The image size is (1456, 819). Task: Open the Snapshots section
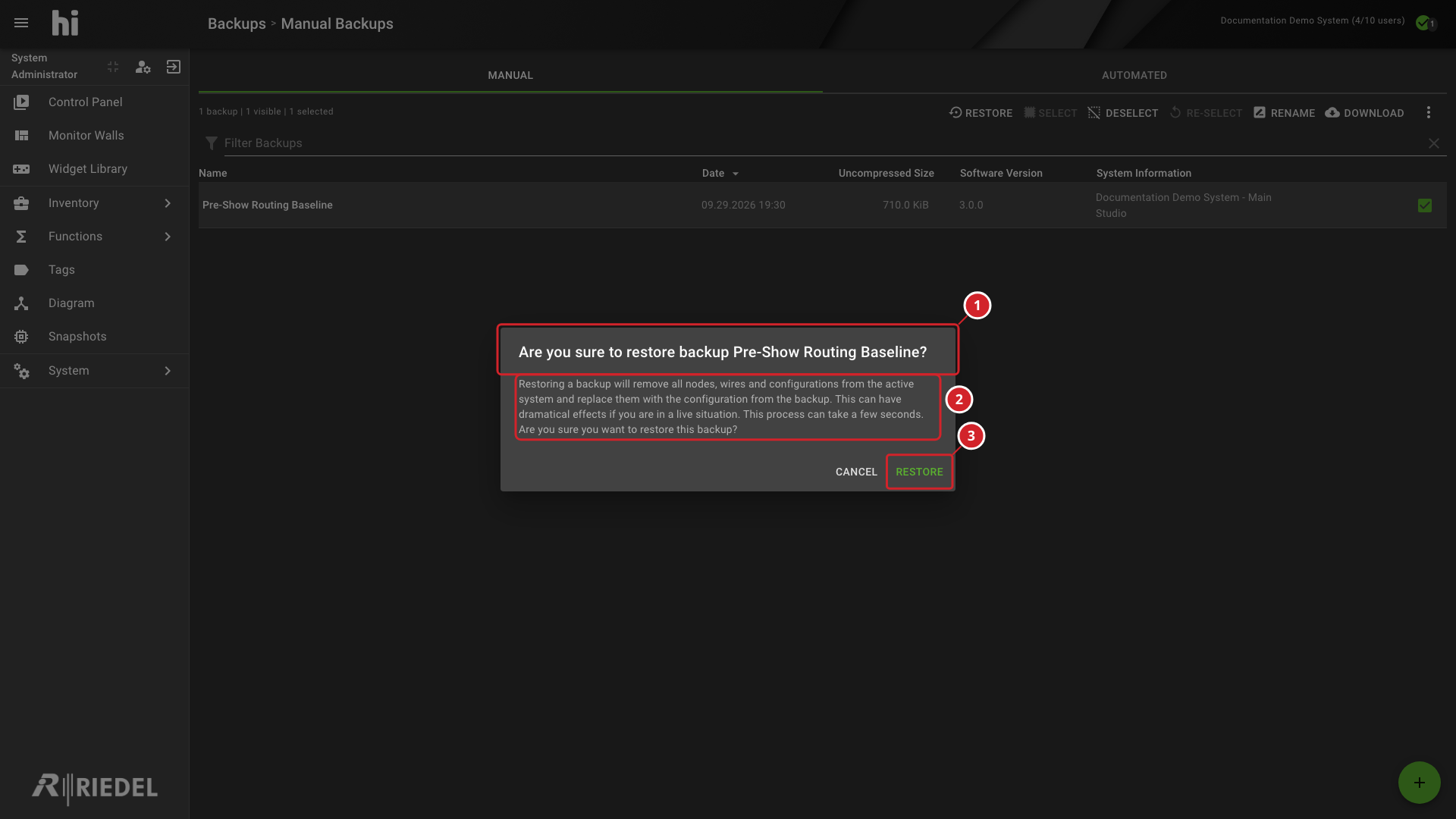point(94,336)
